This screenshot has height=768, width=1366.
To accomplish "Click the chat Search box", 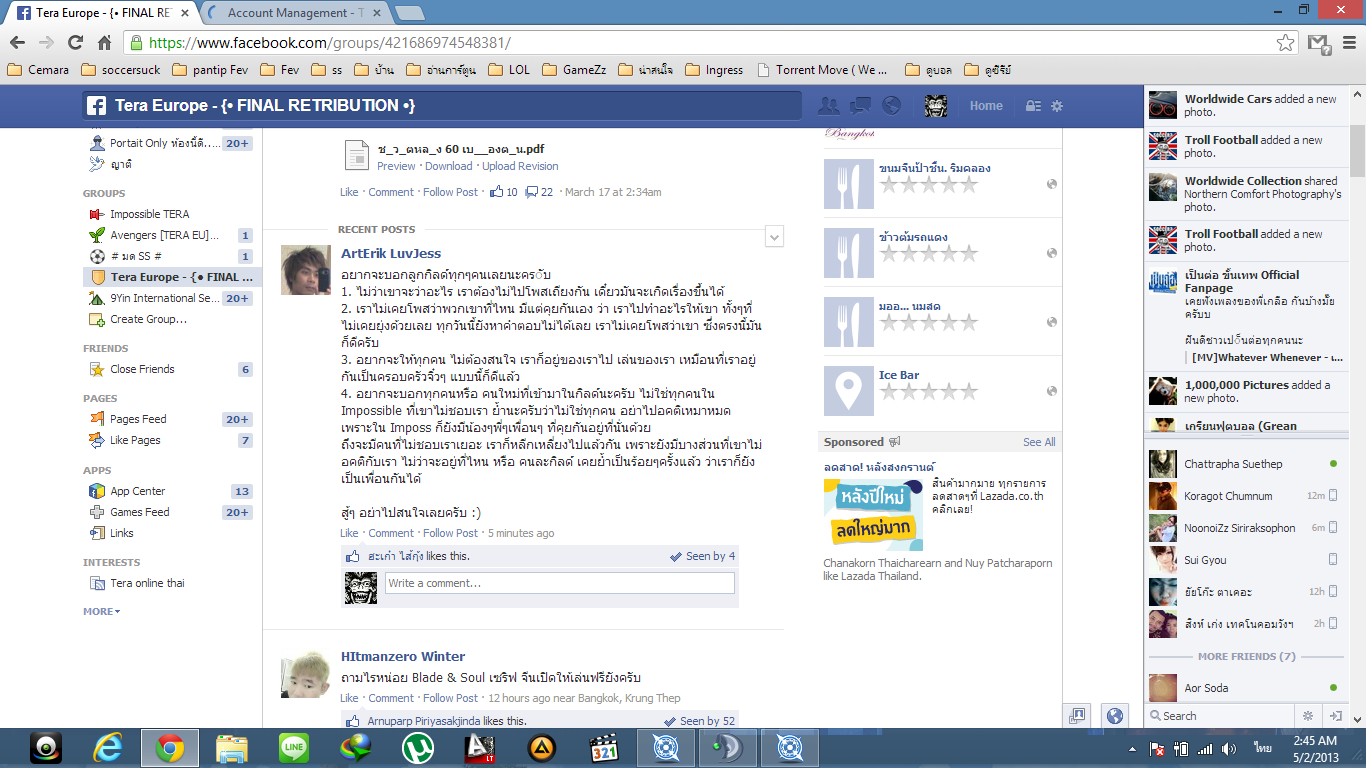I will pos(1222,716).
